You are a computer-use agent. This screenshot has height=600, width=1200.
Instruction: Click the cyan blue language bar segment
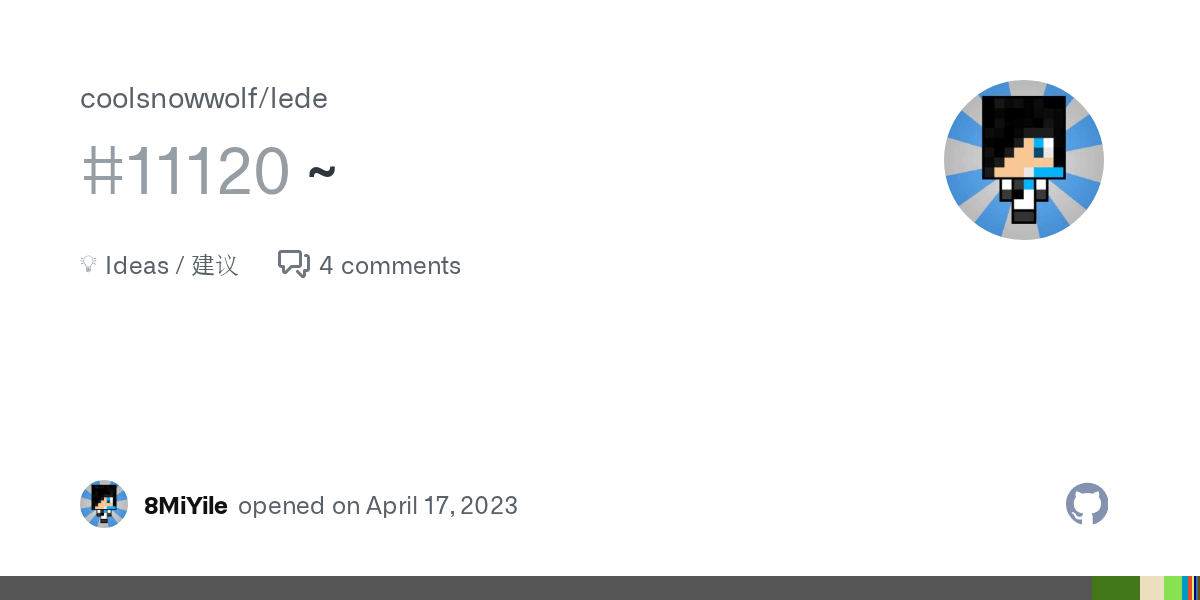[1185, 588]
